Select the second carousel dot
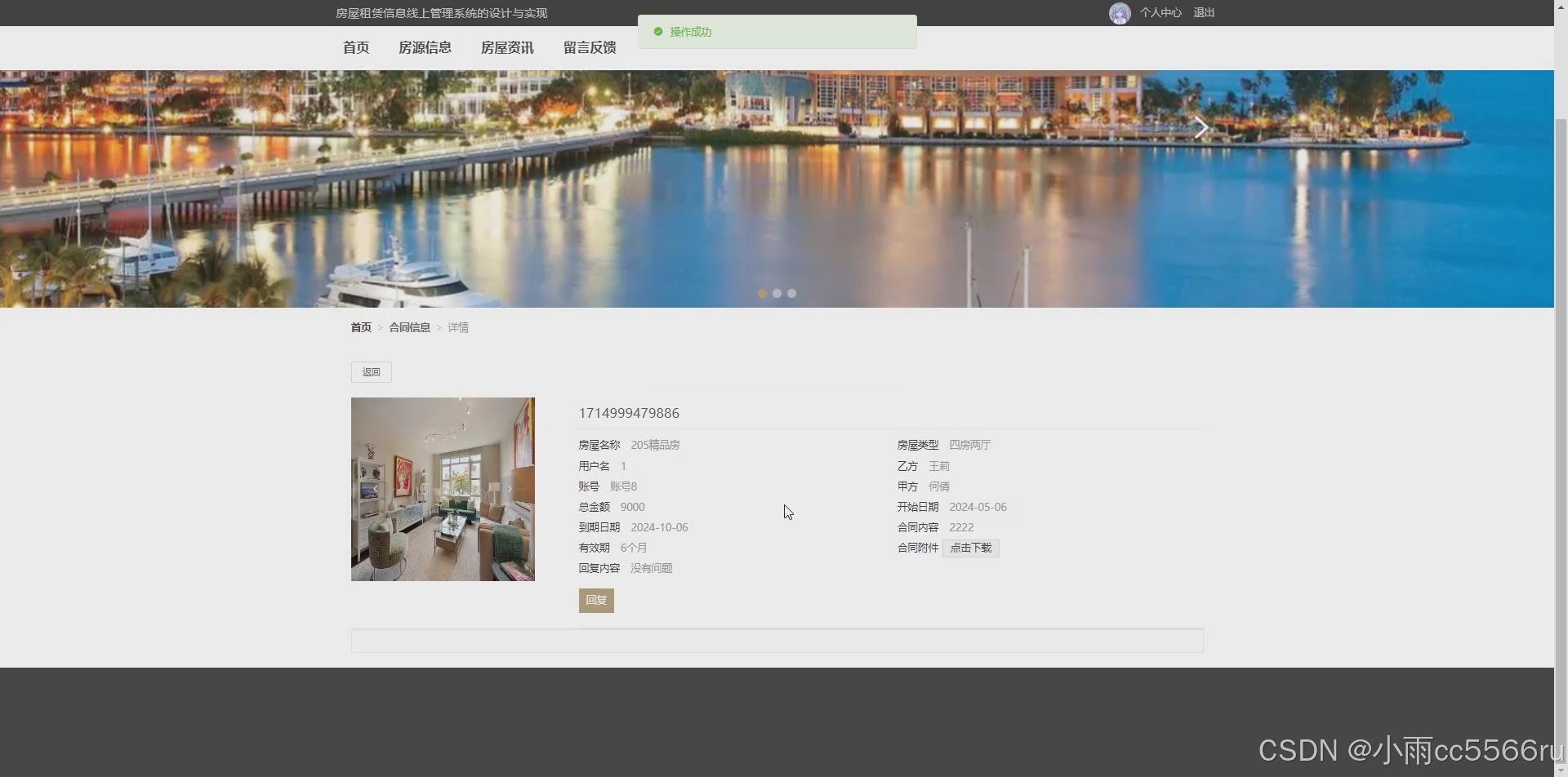The image size is (1568, 777). pyautogui.click(x=777, y=293)
